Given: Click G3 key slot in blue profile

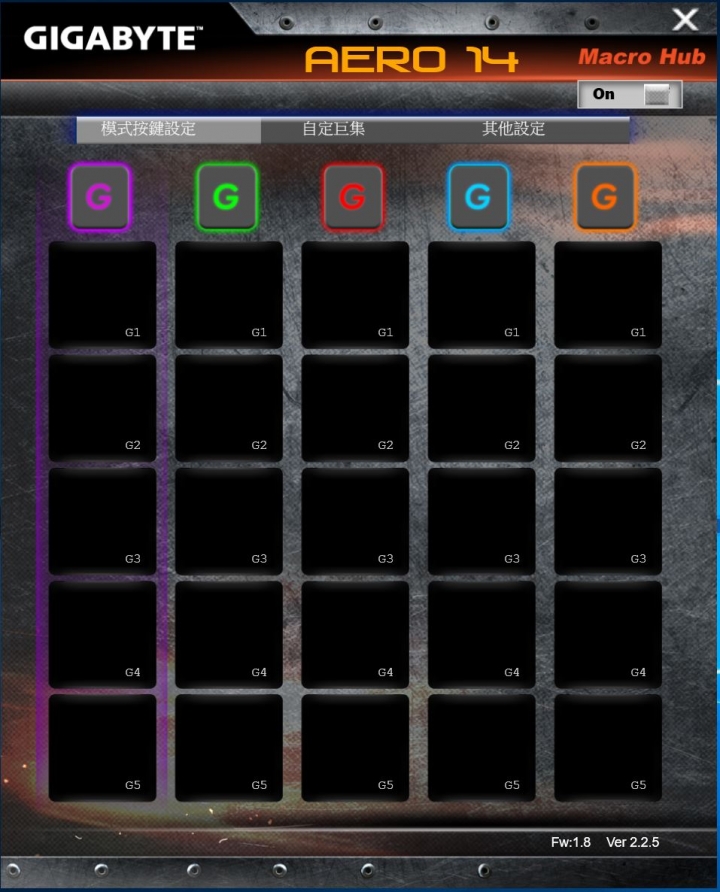Looking at the screenshot, I should (482, 521).
